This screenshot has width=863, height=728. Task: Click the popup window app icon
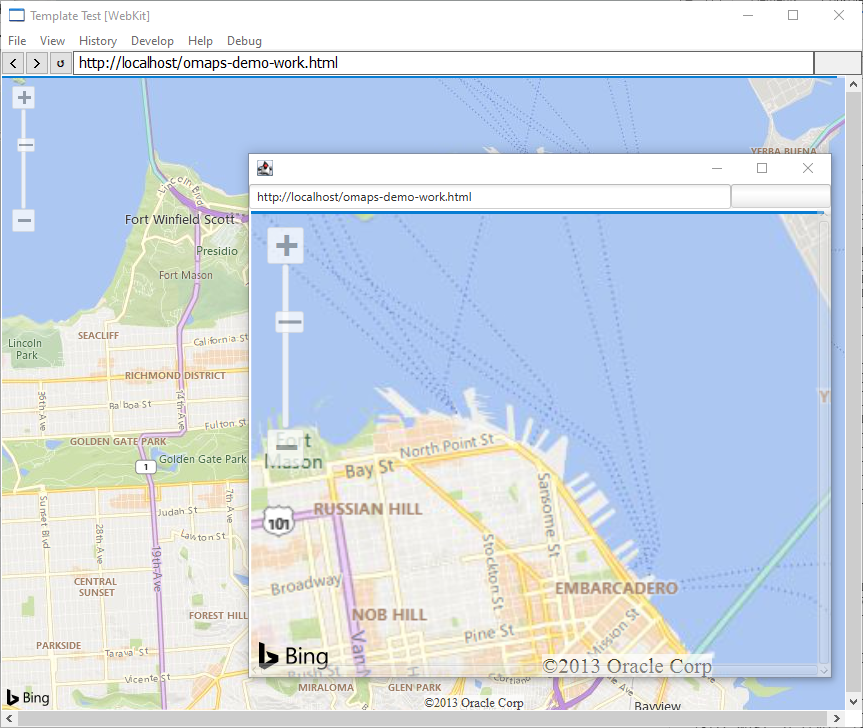(265, 168)
